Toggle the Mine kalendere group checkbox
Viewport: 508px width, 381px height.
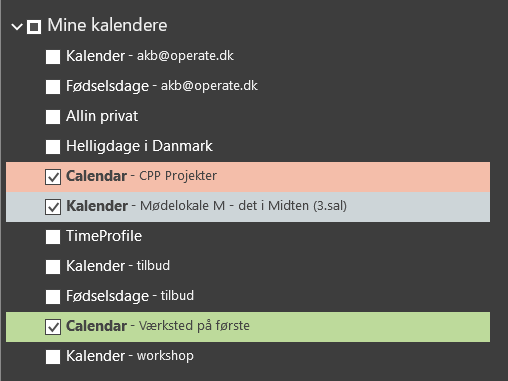tap(34, 27)
